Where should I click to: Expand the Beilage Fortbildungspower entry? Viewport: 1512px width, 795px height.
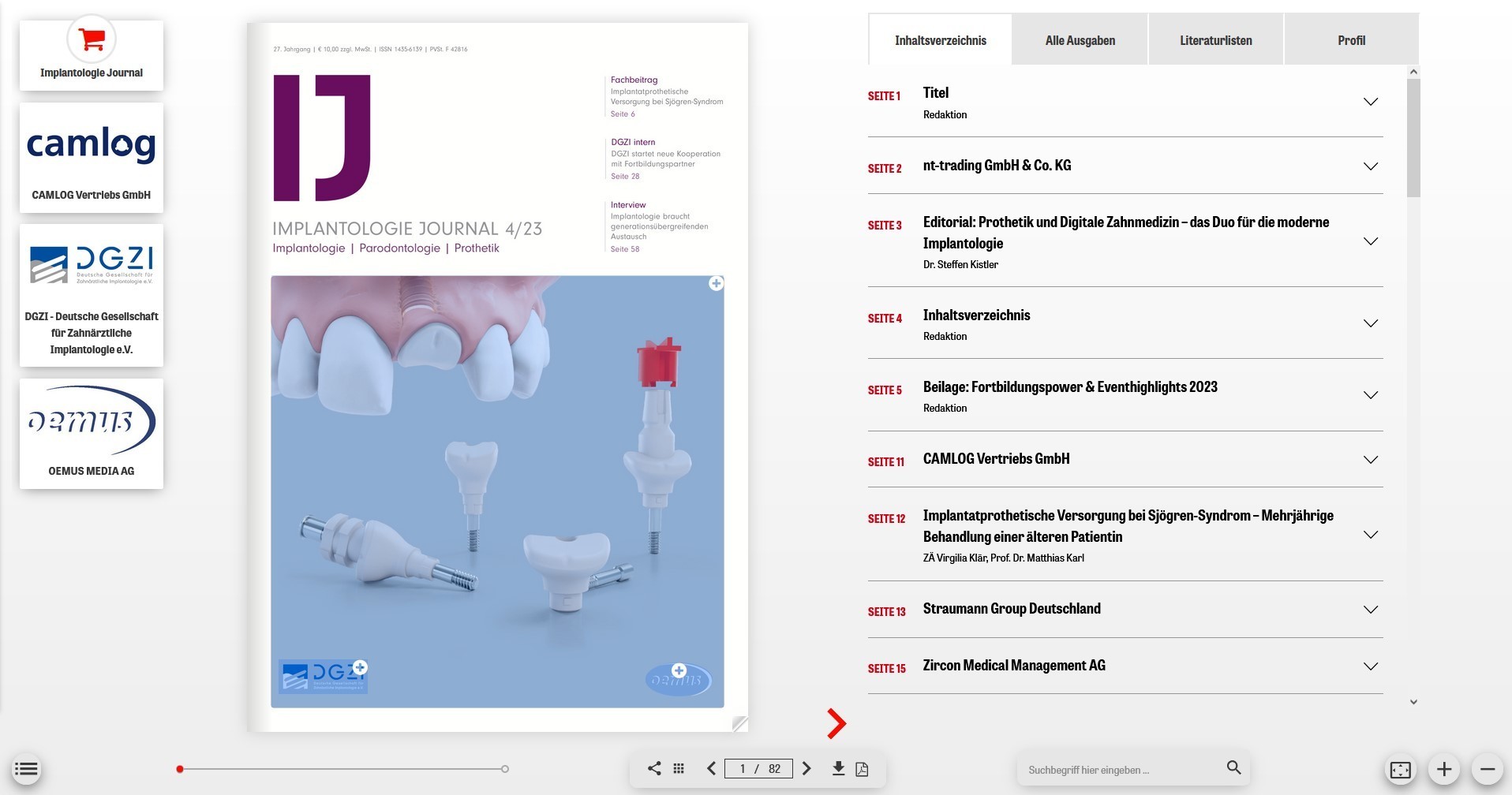(x=1371, y=395)
